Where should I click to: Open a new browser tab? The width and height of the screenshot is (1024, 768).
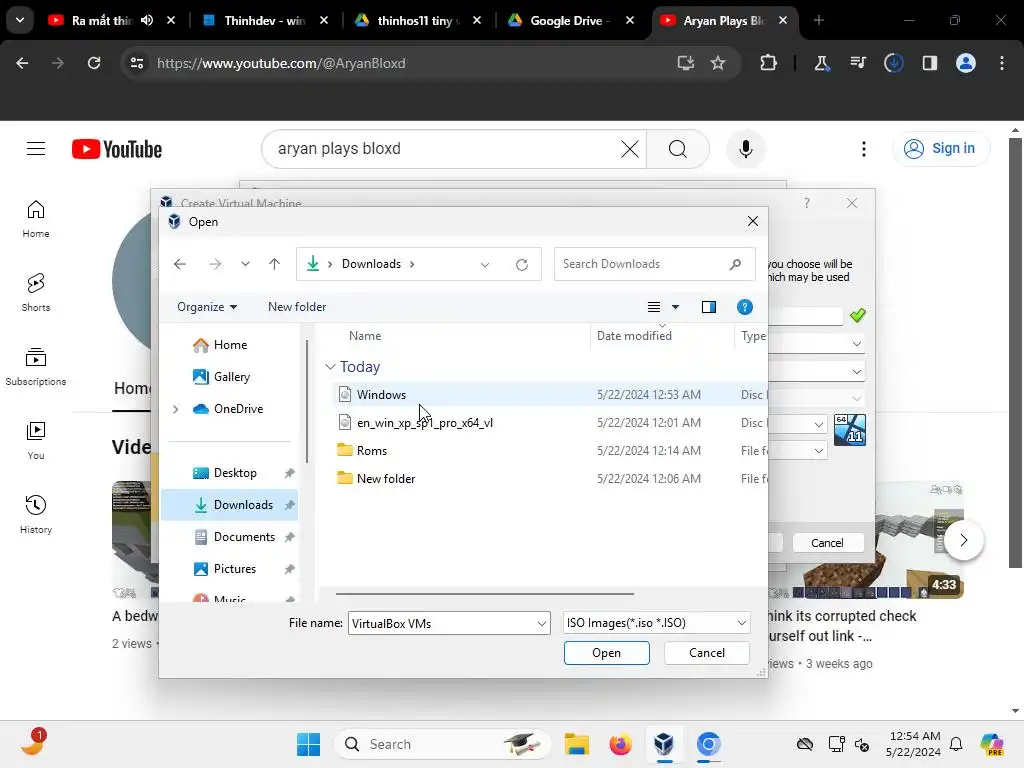click(x=818, y=21)
